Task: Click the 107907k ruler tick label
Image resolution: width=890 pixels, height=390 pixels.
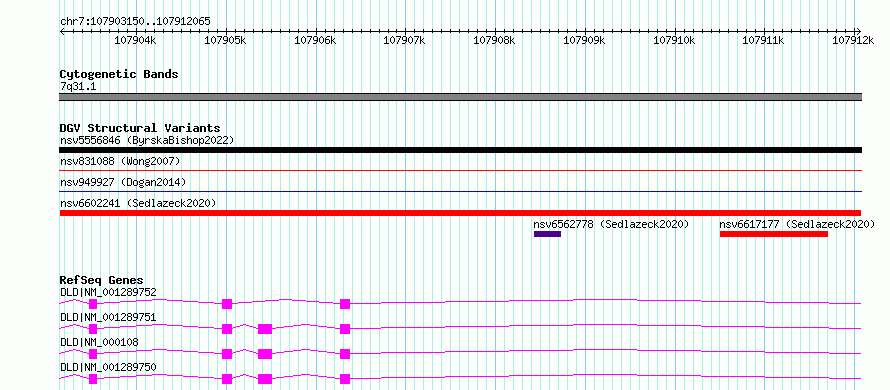Action: tap(404, 40)
